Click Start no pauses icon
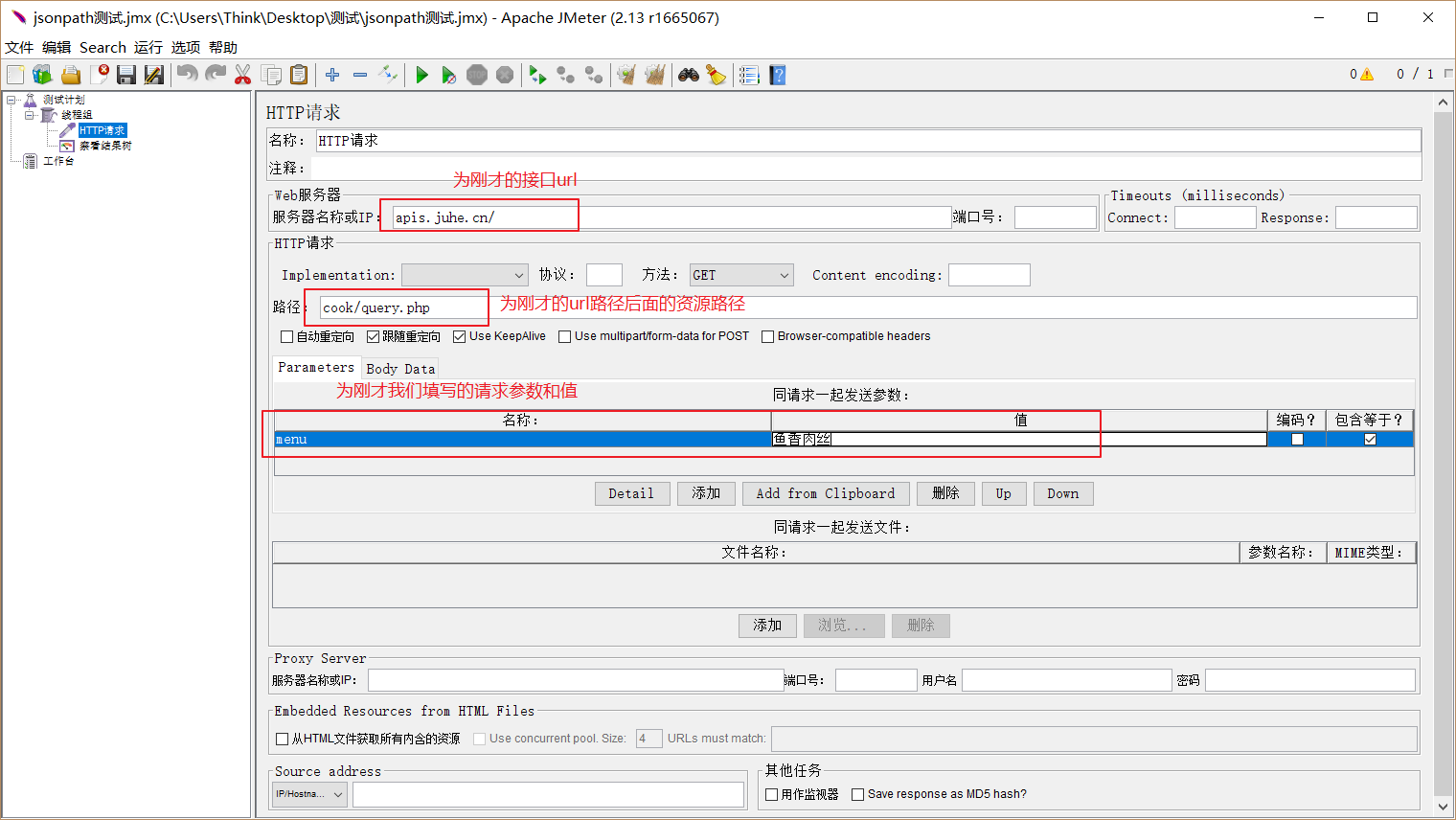 448,75
